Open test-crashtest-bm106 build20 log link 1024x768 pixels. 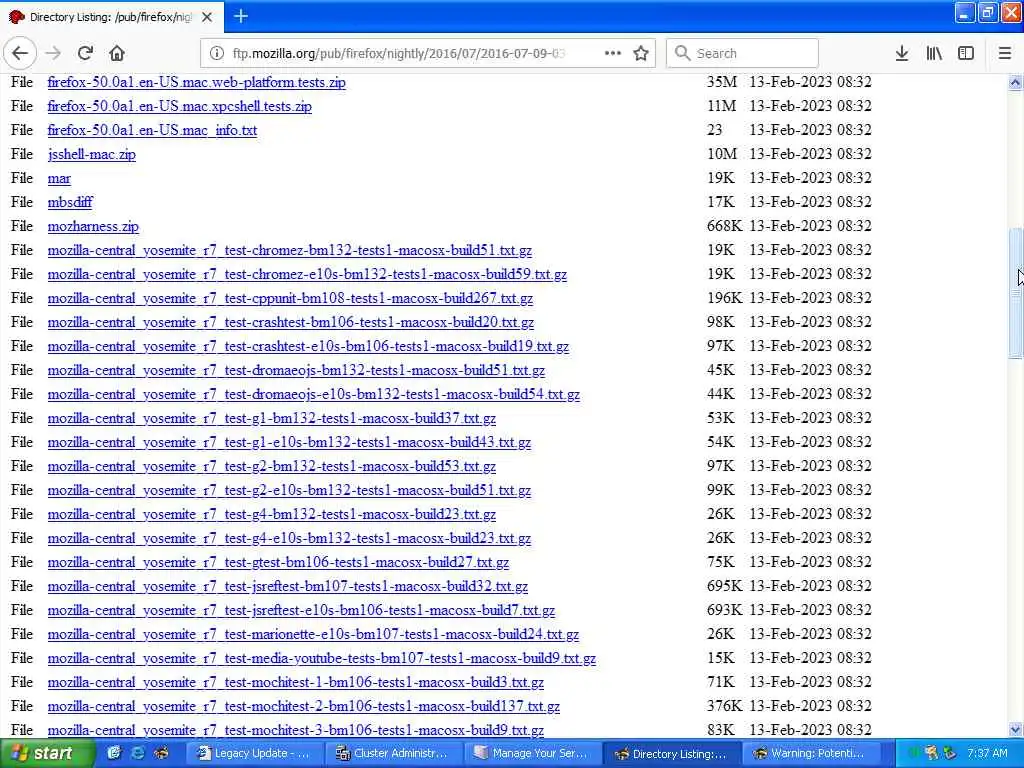point(291,323)
